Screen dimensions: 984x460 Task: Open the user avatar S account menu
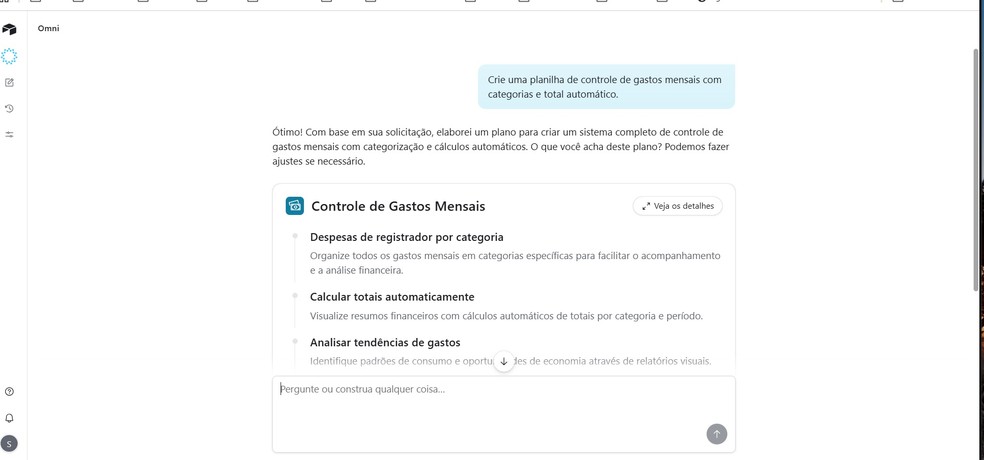coord(9,444)
